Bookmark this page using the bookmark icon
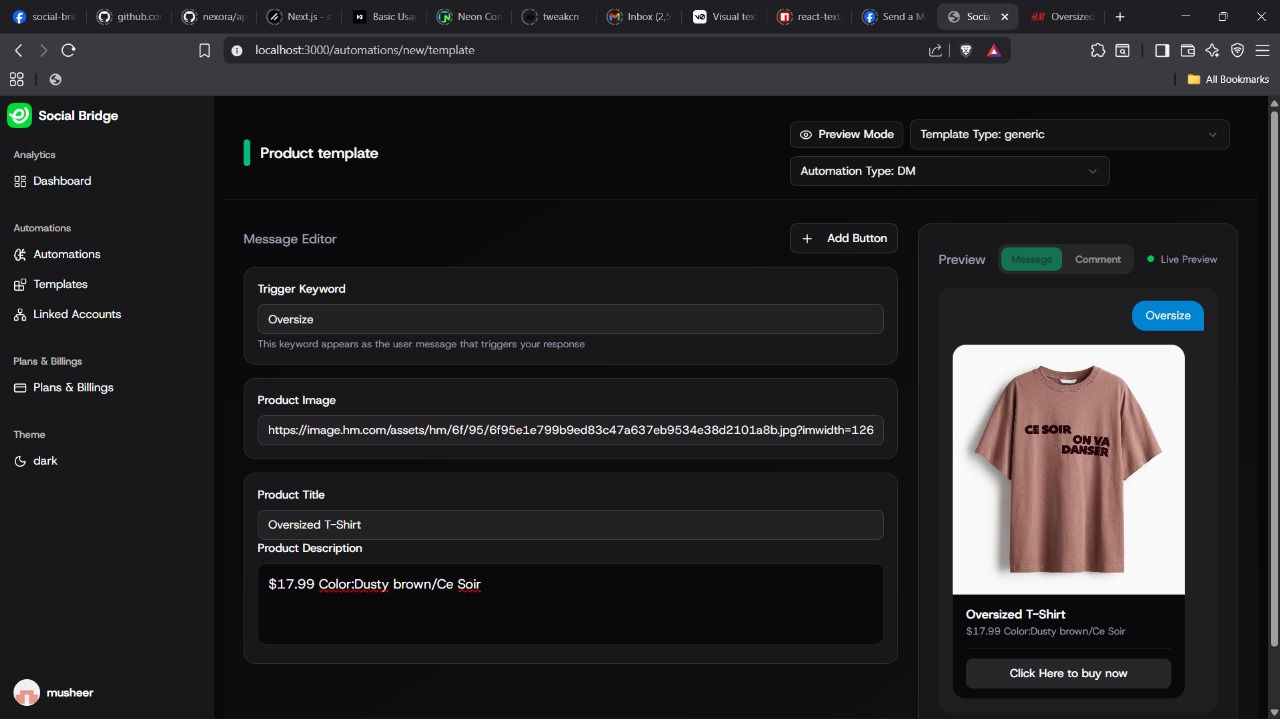 204,50
